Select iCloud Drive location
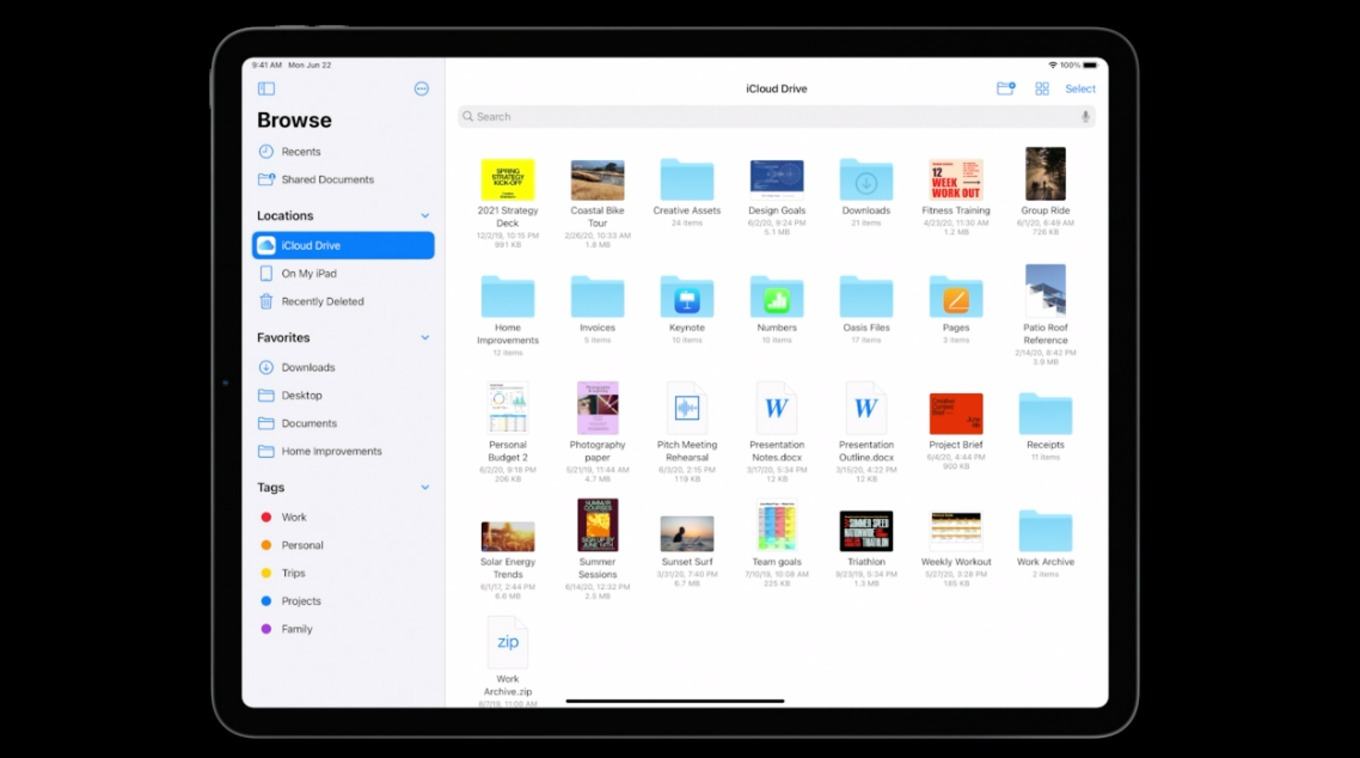1360x758 pixels. 343,245
